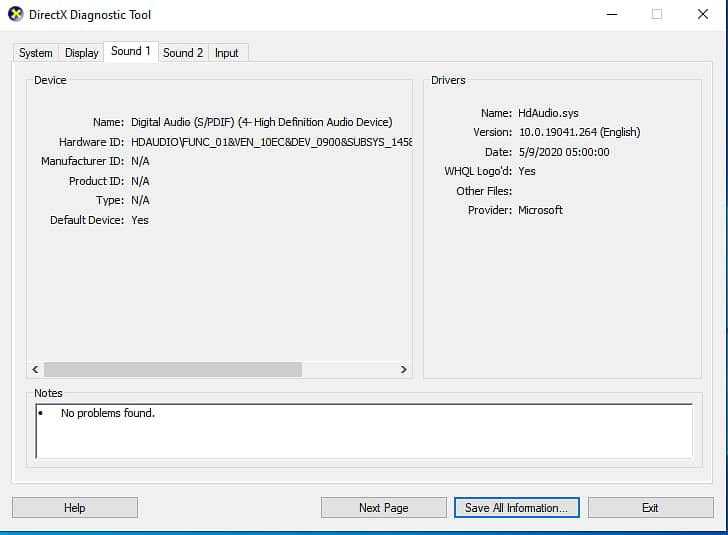Screen dimensions: 728x535
Task: Click the Type N/A value
Action: pyautogui.click(x=140, y=200)
